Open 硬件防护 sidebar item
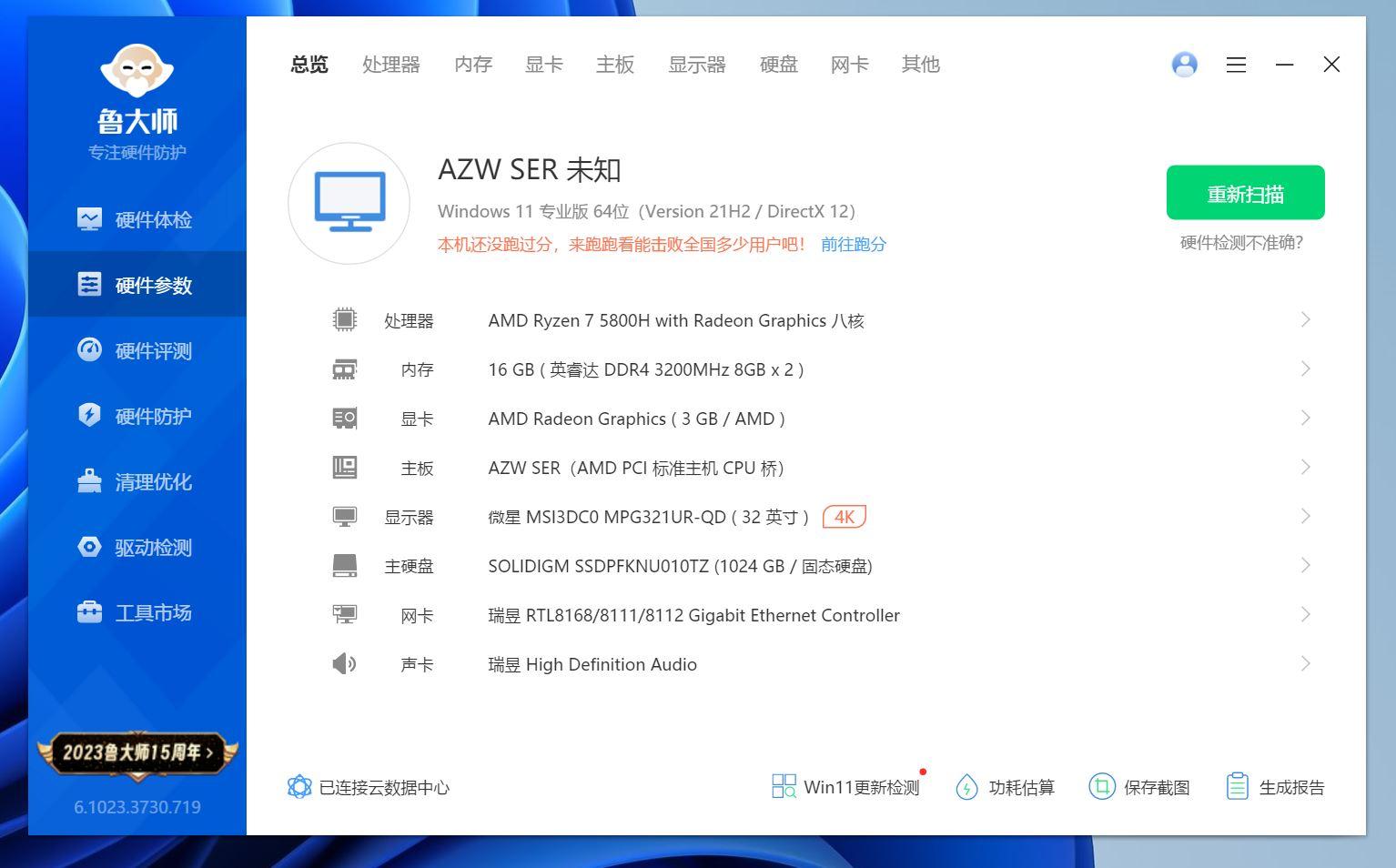 click(x=137, y=416)
